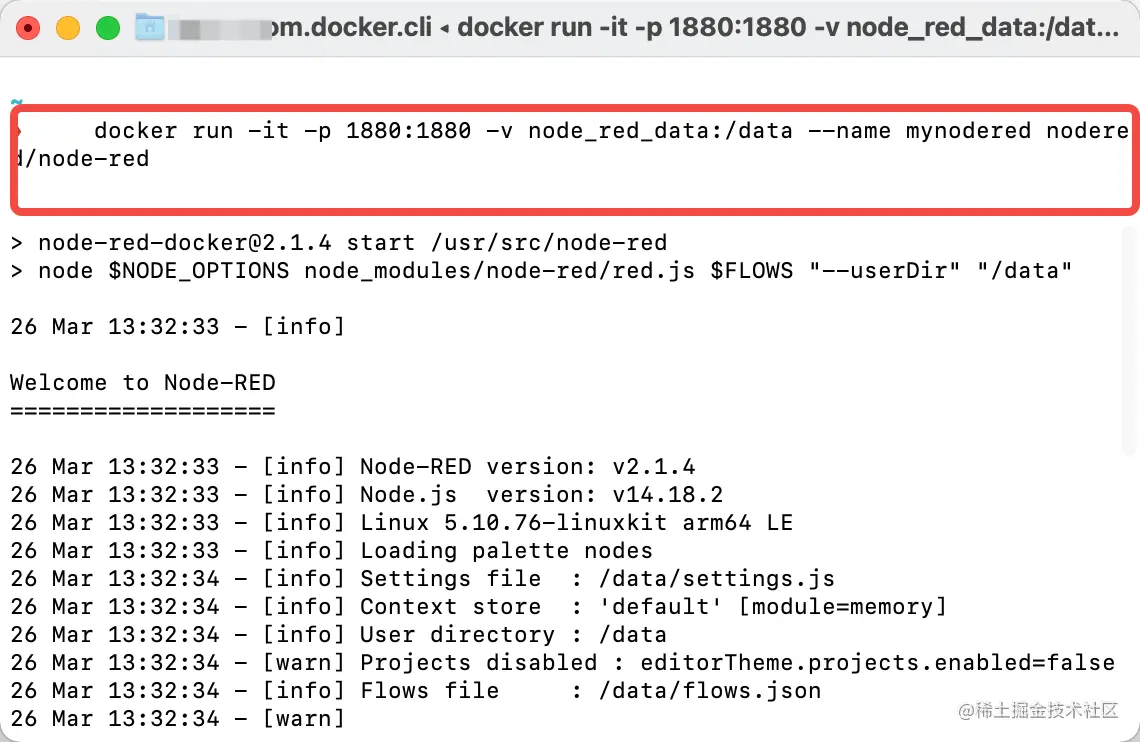The width and height of the screenshot is (1140, 742).
Task: Click the 'User directory : /data' log line
Action: coord(338,634)
